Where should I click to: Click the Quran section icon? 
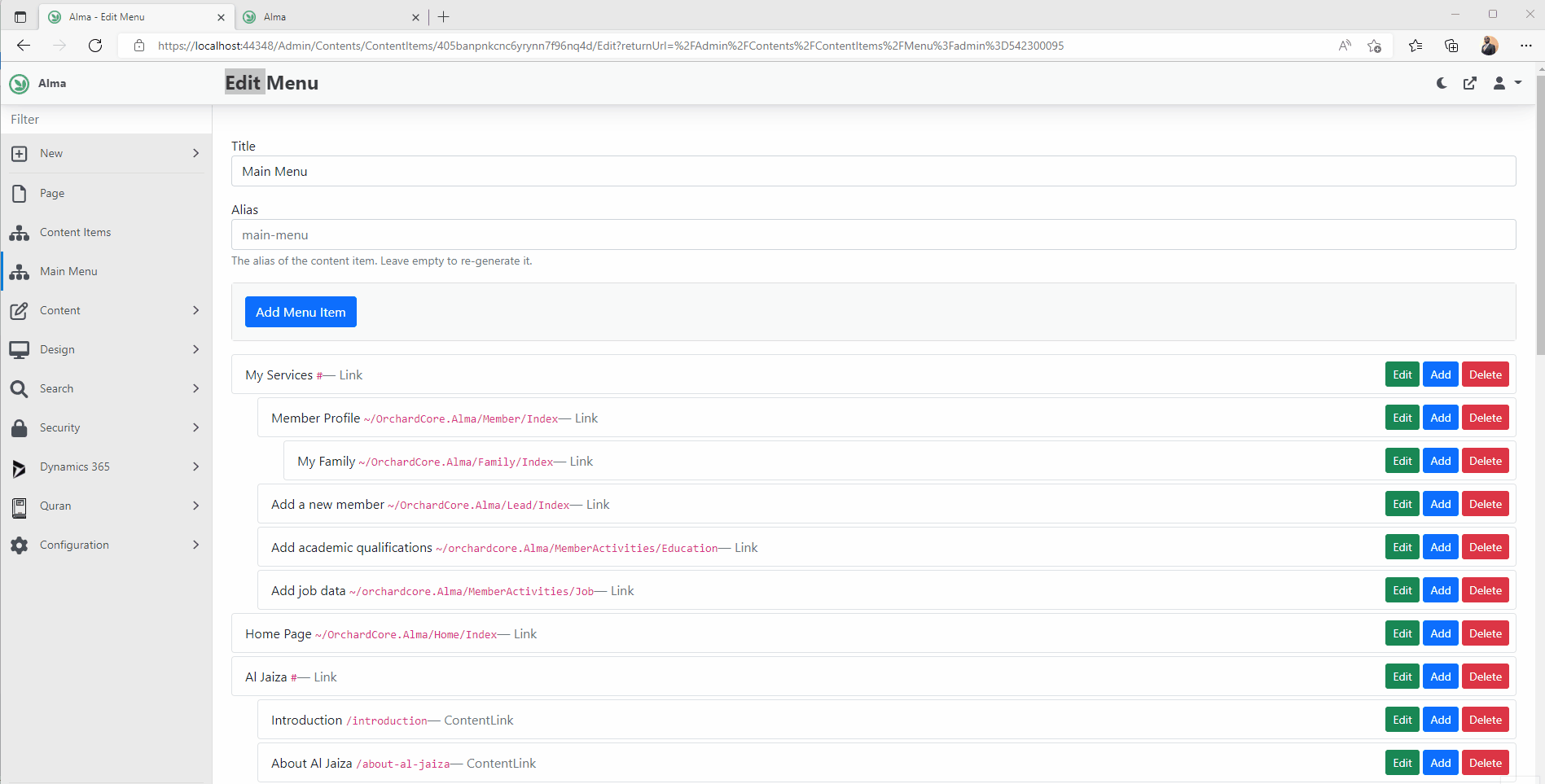[x=20, y=506]
